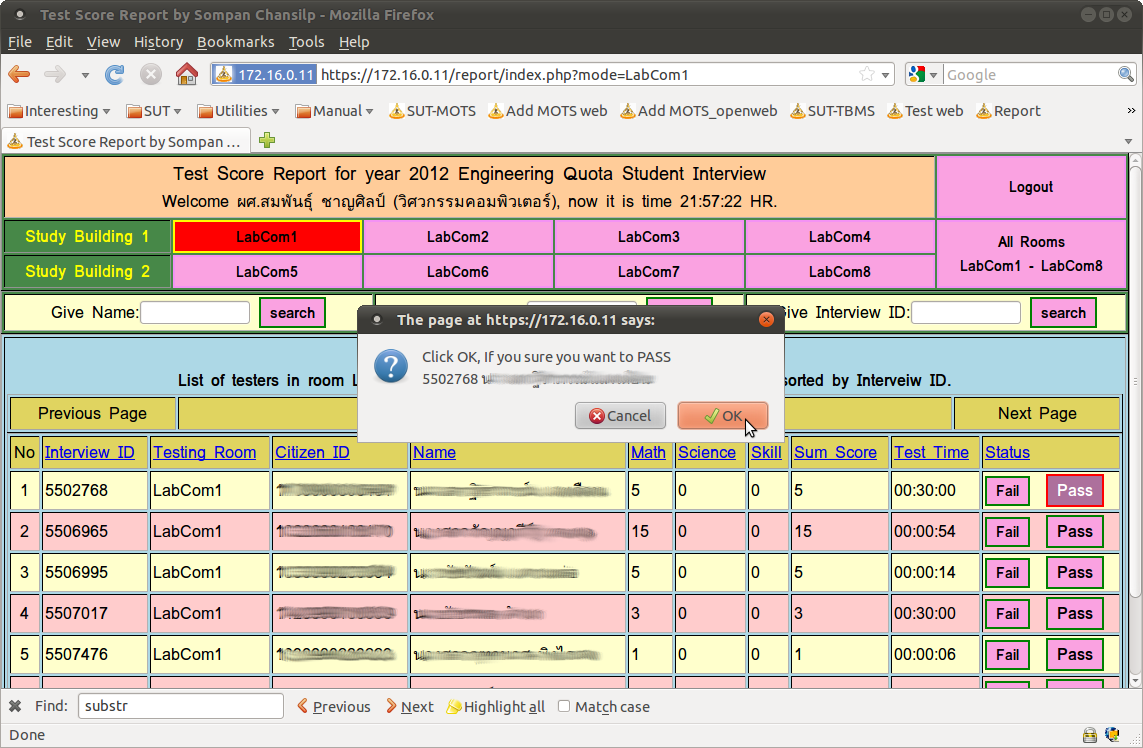Go to Previous Page
The height and width of the screenshot is (748, 1143).
[93, 413]
